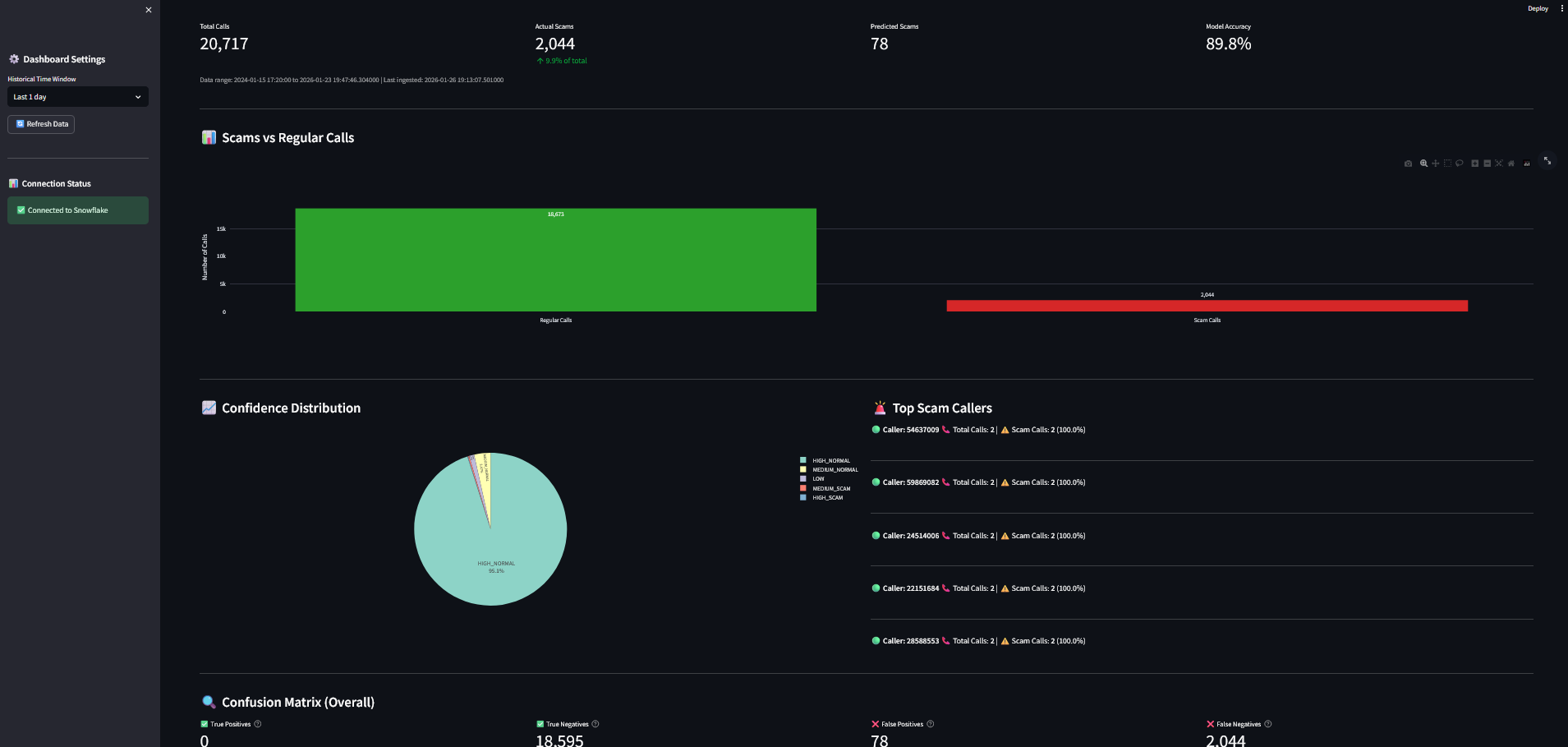Image resolution: width=1568 pixels, height=747 pixels.
Task: Click the True Positives help icon
Action: pos(258,724)
